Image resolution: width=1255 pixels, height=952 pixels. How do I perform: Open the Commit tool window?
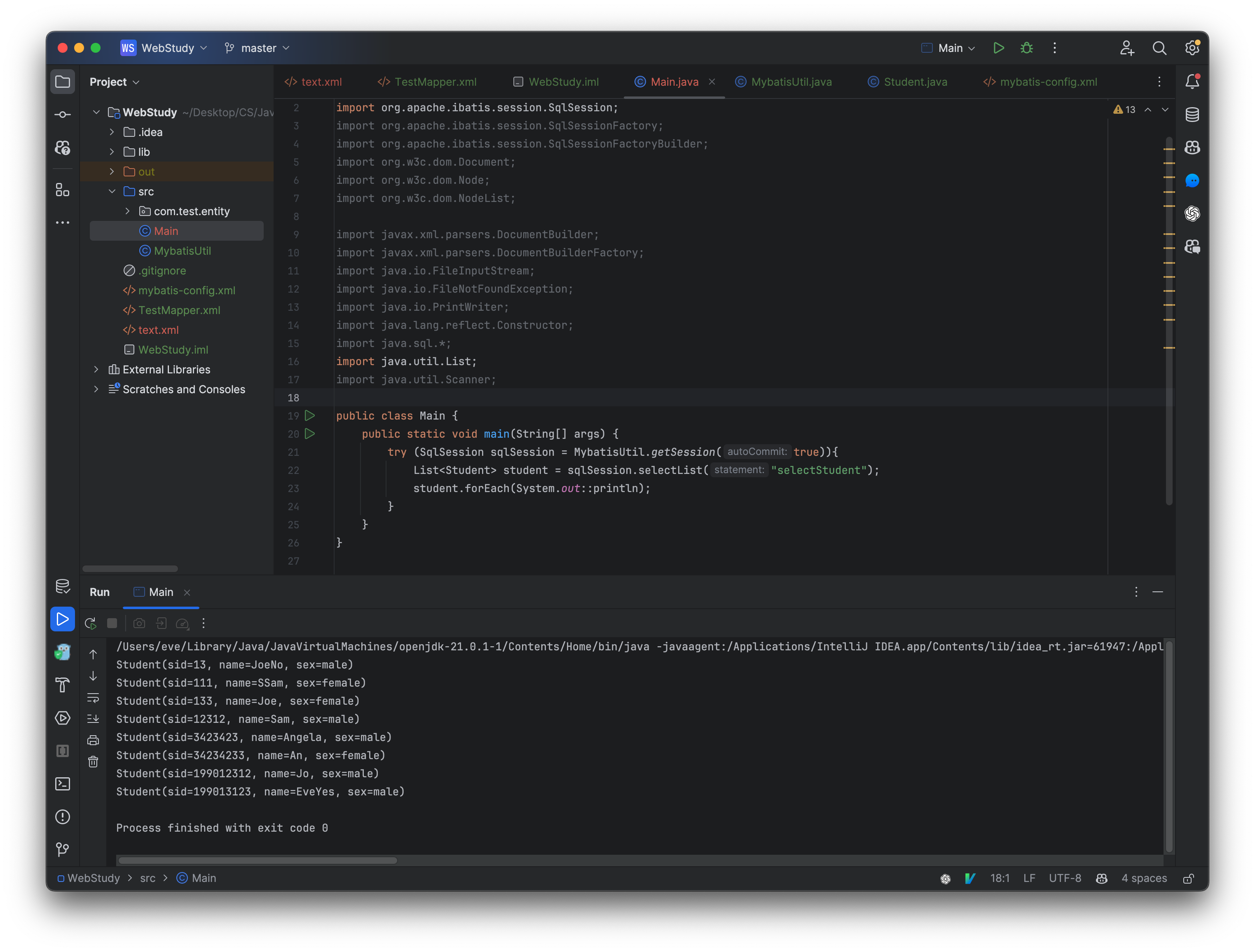(x=62, y=114)
